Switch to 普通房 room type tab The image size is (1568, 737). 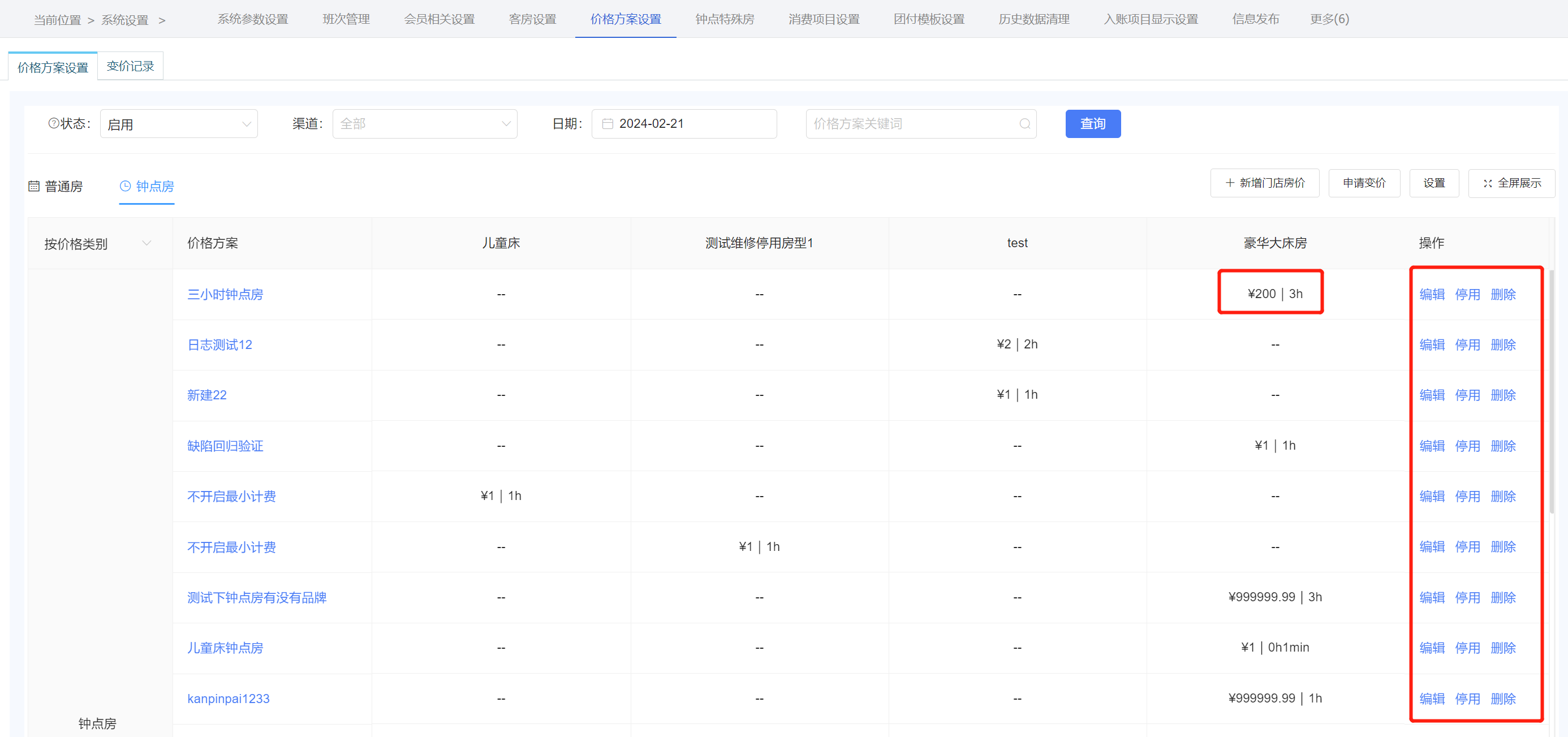55,186
